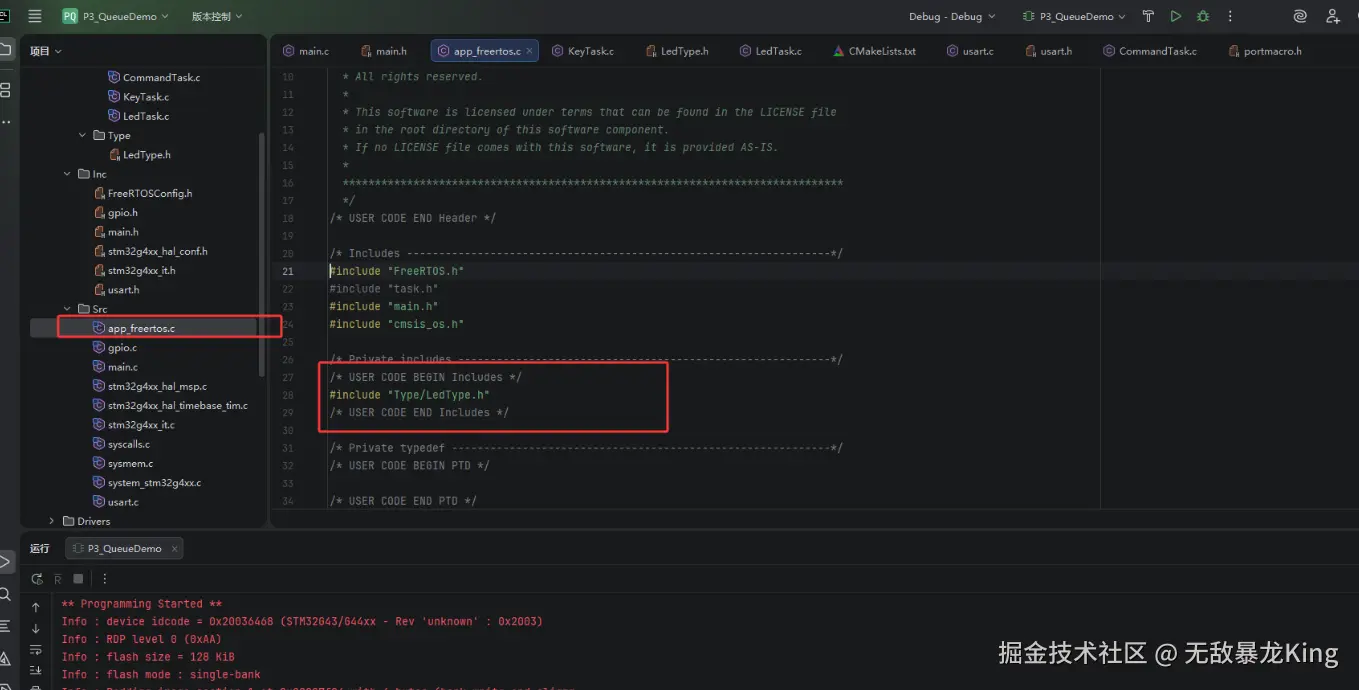
Task: Open P3_QueueDemo run configuration dropdown
Action: coord(1075,16)
